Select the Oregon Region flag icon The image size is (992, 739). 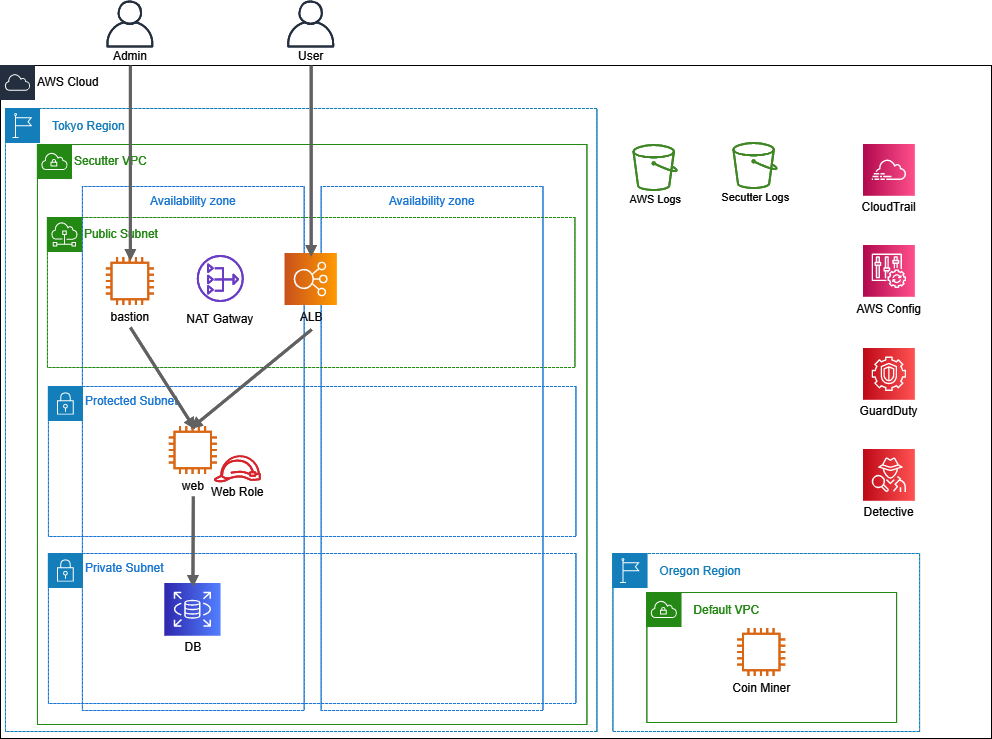[x=630, y=571]
